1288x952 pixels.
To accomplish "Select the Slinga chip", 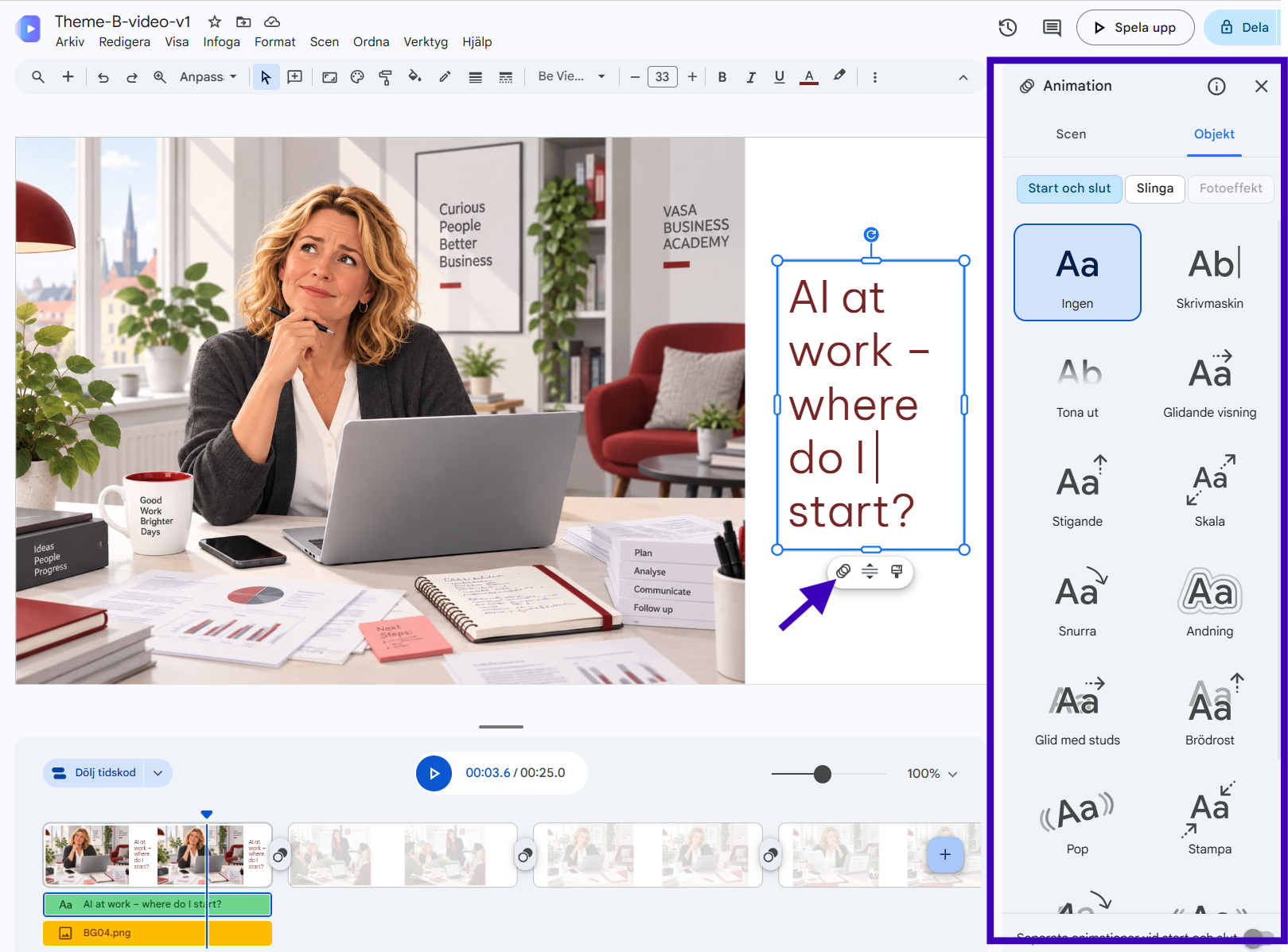I will [x=1154, y=188].
